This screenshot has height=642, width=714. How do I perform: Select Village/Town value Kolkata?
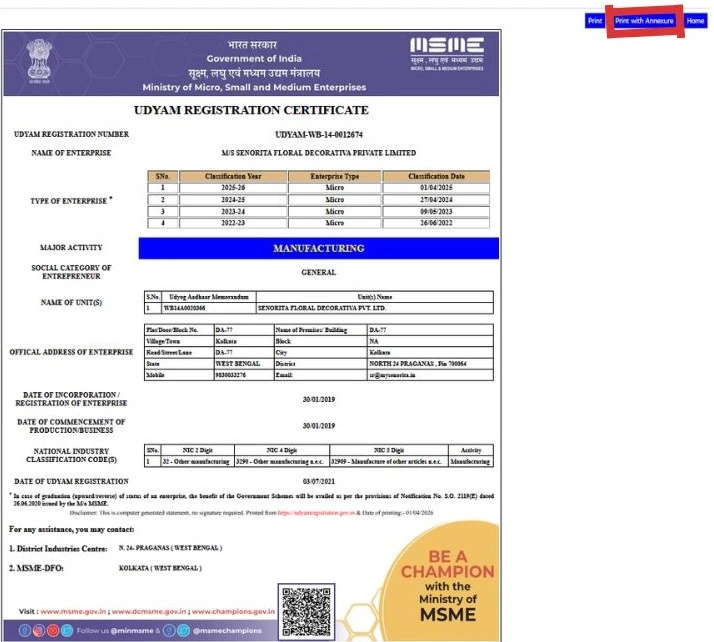coord(244,341)
